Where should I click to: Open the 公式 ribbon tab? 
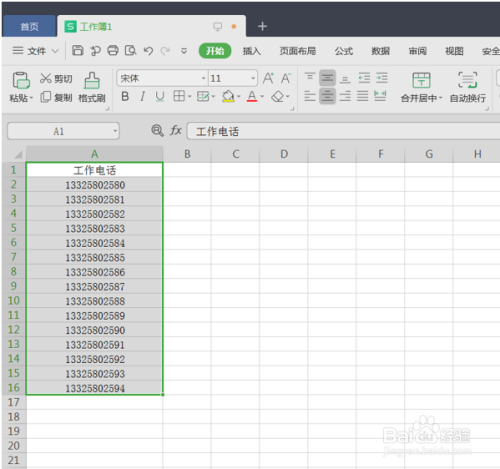[x=344, y=51]
